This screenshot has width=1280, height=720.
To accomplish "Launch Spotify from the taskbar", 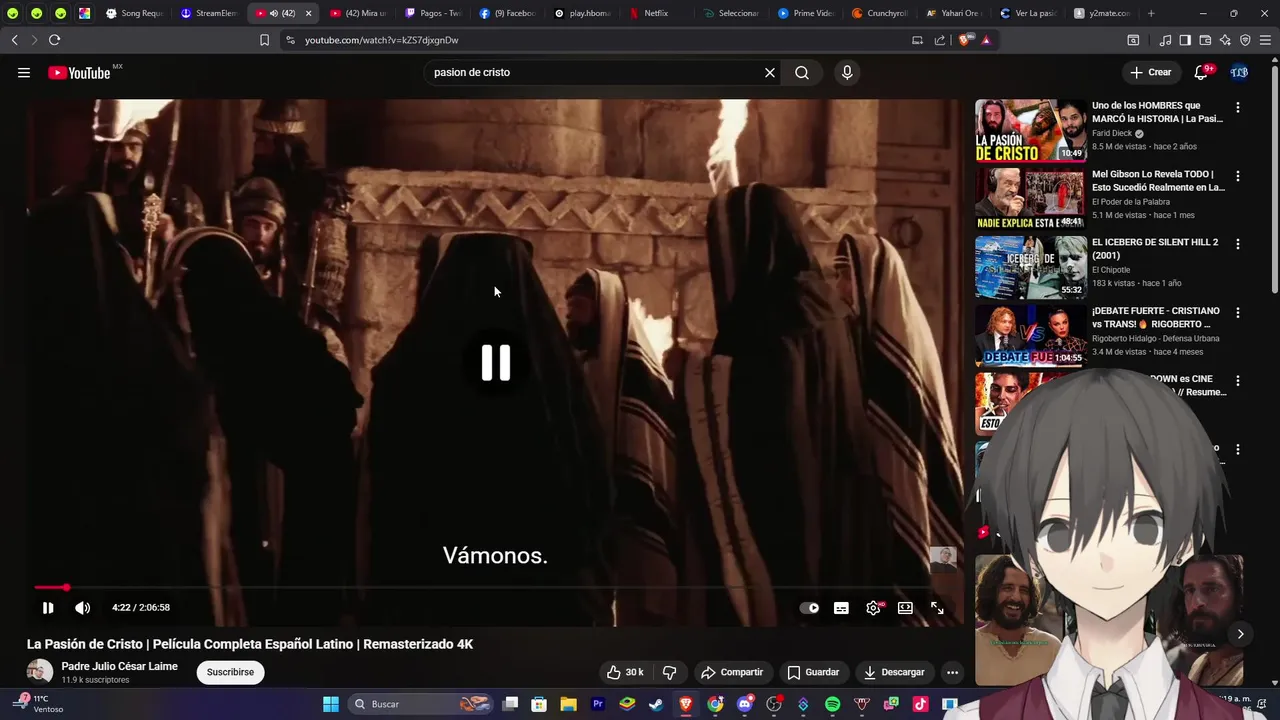I will pyautogui.click(x=832, y=704).
